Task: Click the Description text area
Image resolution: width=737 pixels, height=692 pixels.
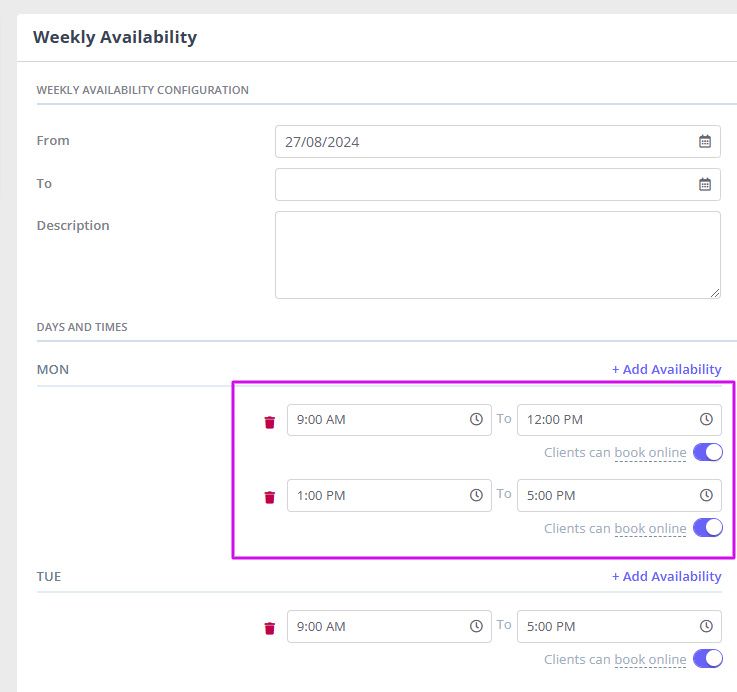Action: (x=498, y=255)
